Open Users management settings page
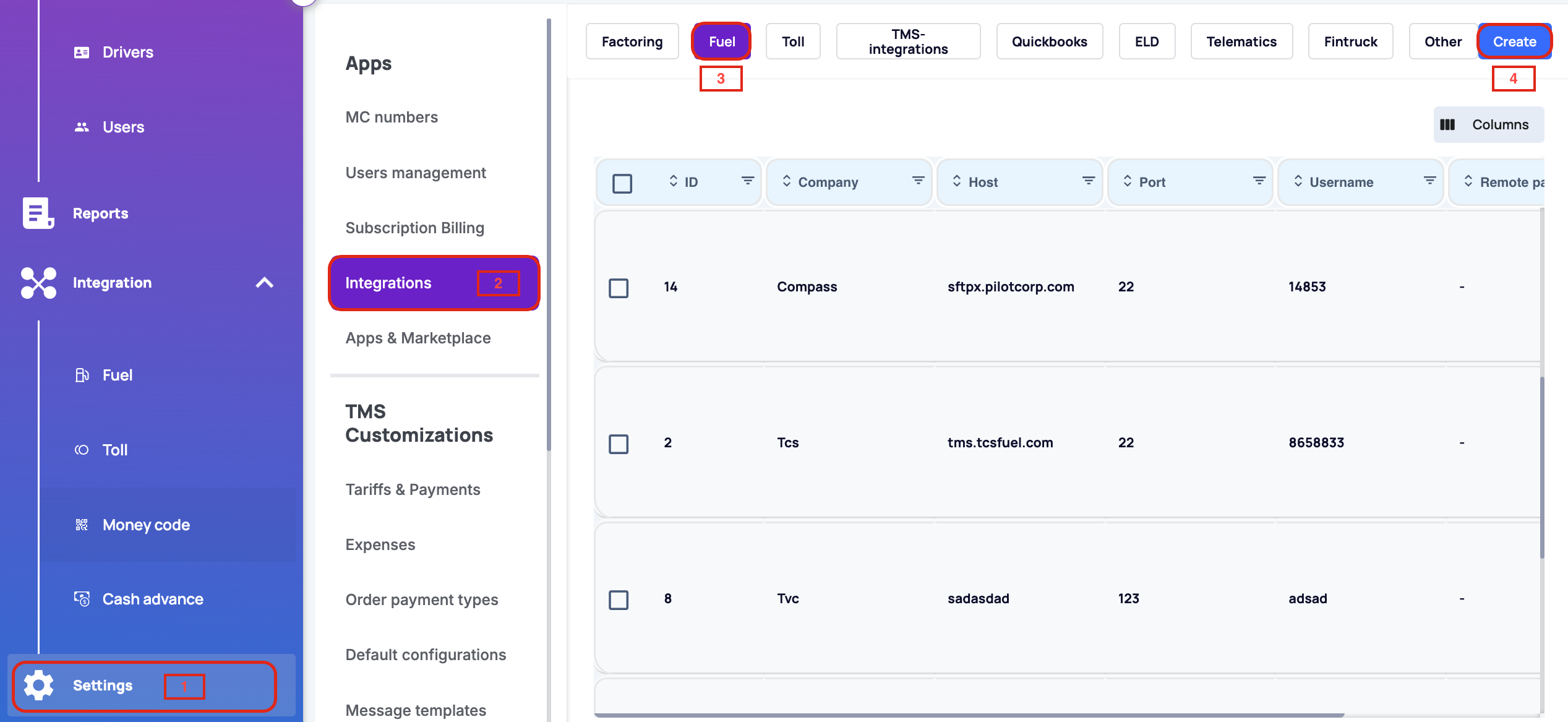Image resolution: width=1568 pixels, height=722 pixels. [416, 173]
